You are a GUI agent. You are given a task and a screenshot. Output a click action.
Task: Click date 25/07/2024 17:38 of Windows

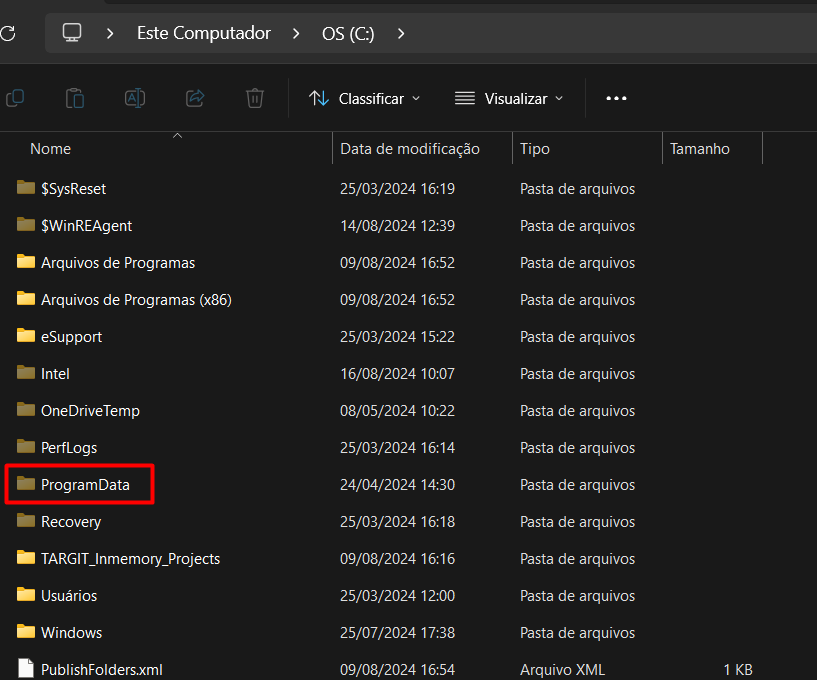point(398,633)
